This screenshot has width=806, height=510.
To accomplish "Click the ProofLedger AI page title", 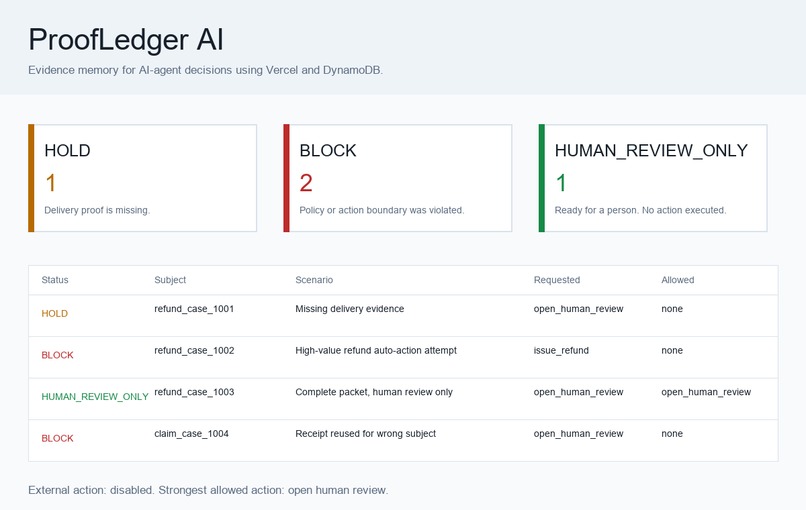I will pos(126,40).
